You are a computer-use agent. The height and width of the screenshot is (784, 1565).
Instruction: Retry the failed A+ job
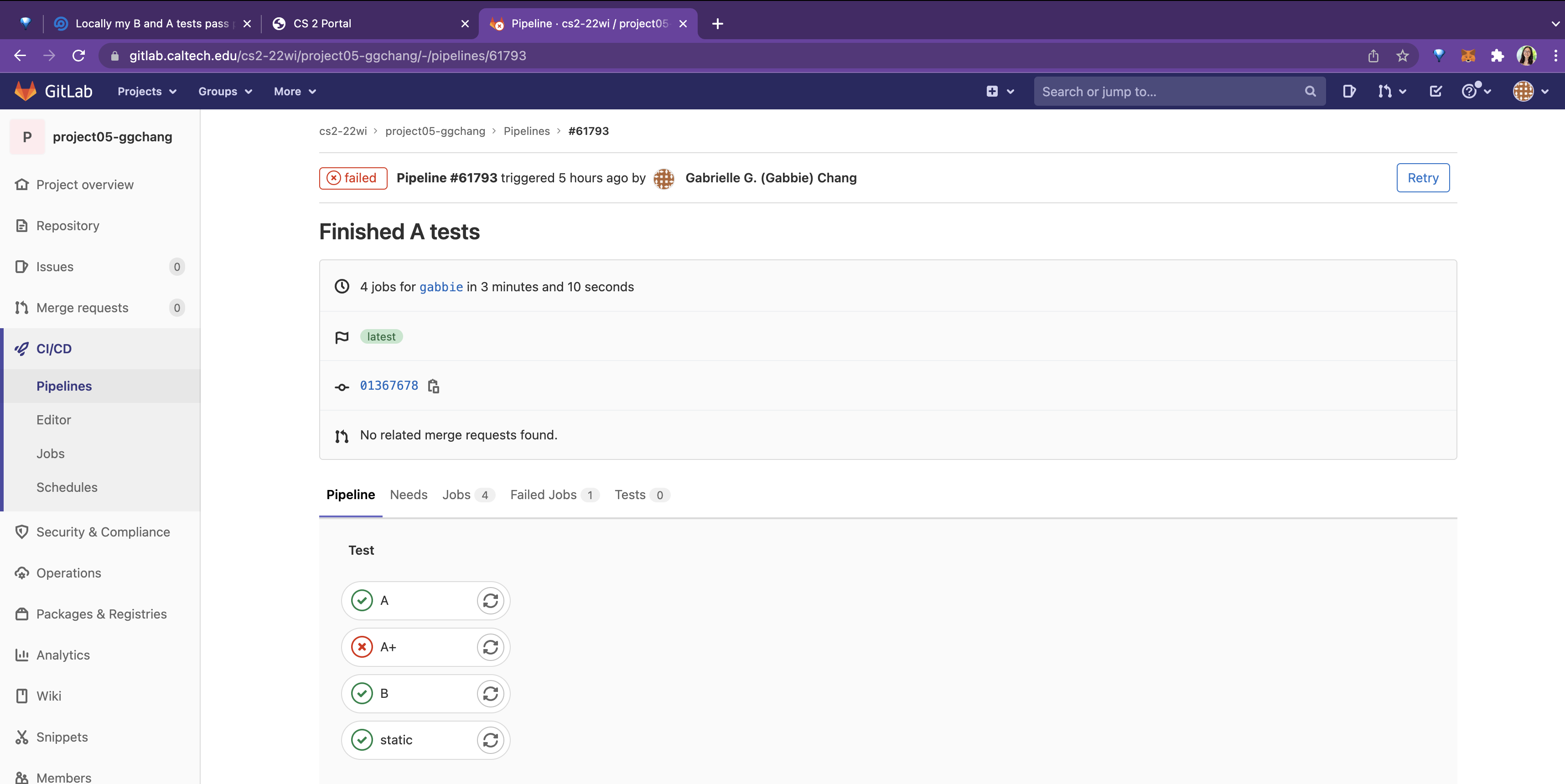coord(490,647)
